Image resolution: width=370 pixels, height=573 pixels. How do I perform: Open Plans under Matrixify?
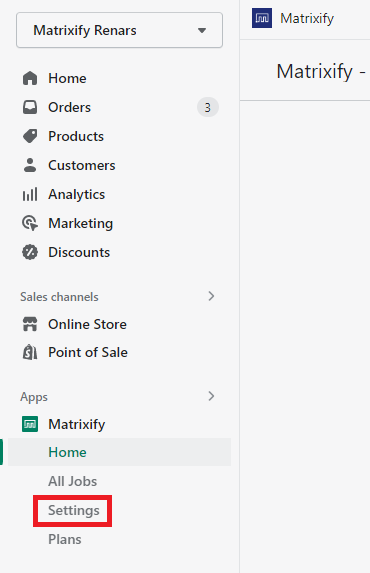65,539
